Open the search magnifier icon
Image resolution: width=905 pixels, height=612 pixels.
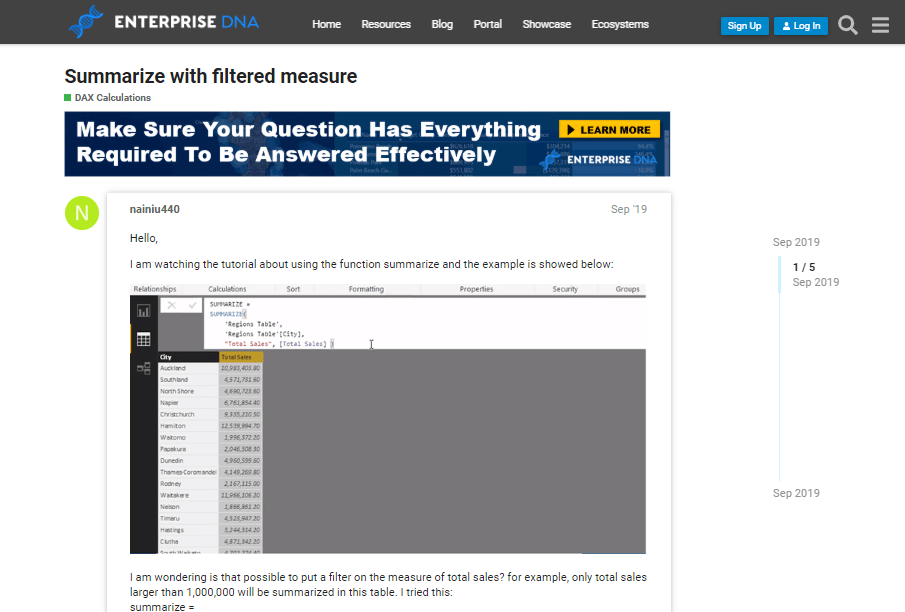847,25
